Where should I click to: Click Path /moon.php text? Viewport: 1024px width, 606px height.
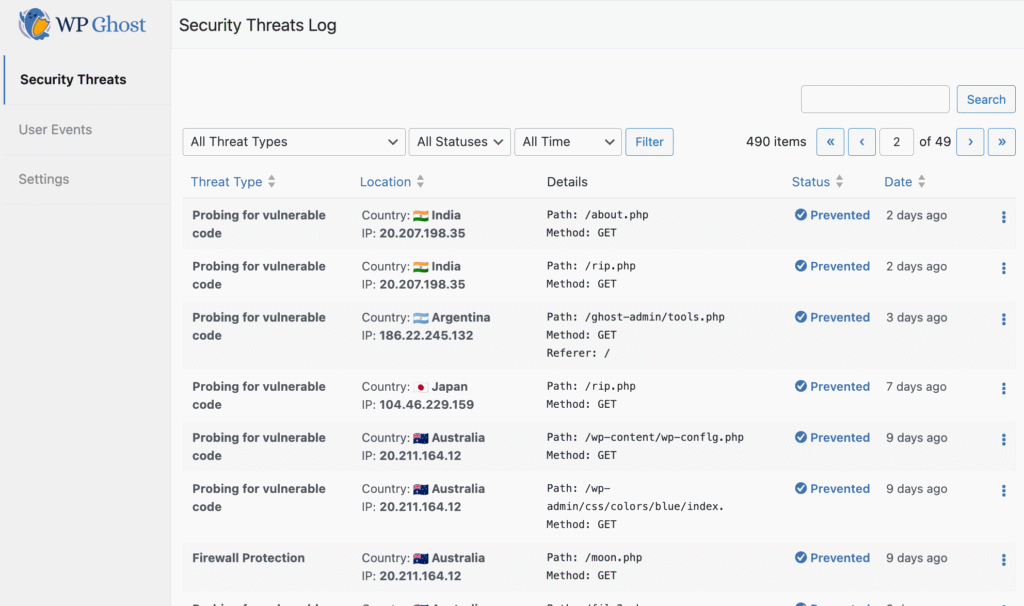tap(594, 557)
